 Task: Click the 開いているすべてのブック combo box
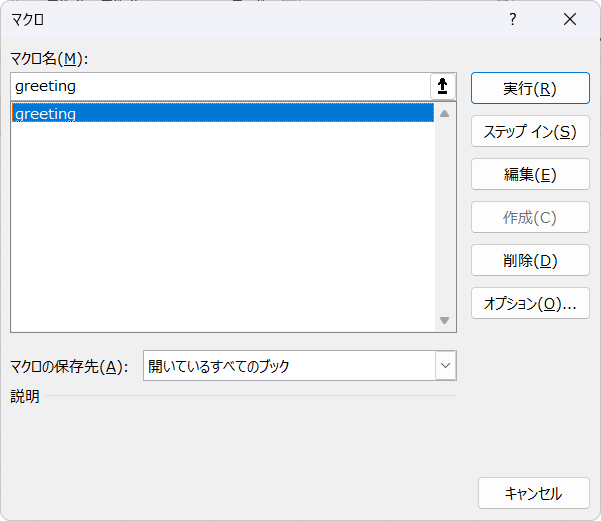[300, 365]
